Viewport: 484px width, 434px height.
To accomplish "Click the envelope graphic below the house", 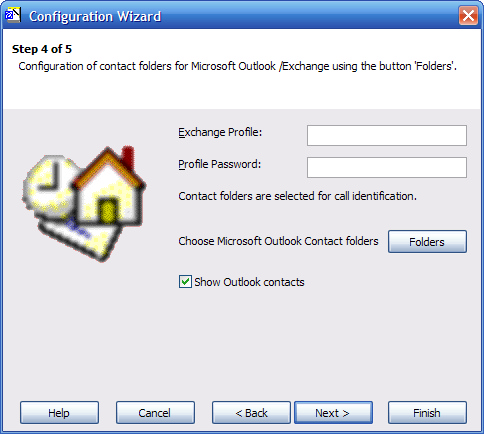I will coord(80,237).
